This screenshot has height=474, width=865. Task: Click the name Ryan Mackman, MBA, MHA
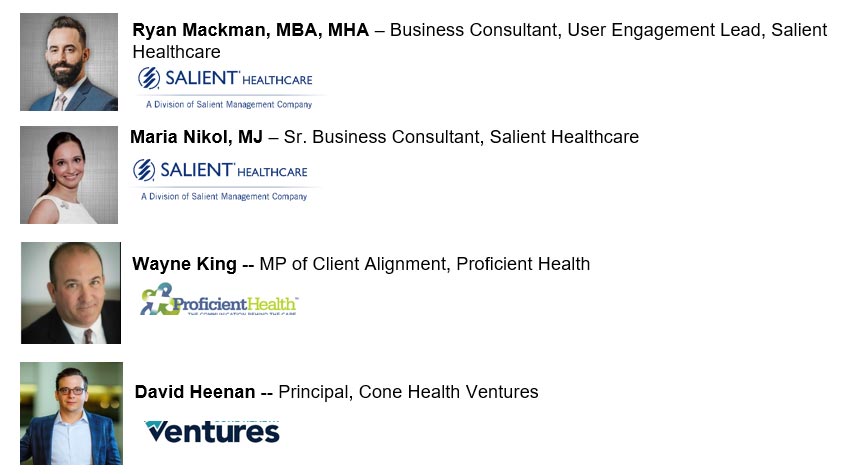click(x=250, y=30)
